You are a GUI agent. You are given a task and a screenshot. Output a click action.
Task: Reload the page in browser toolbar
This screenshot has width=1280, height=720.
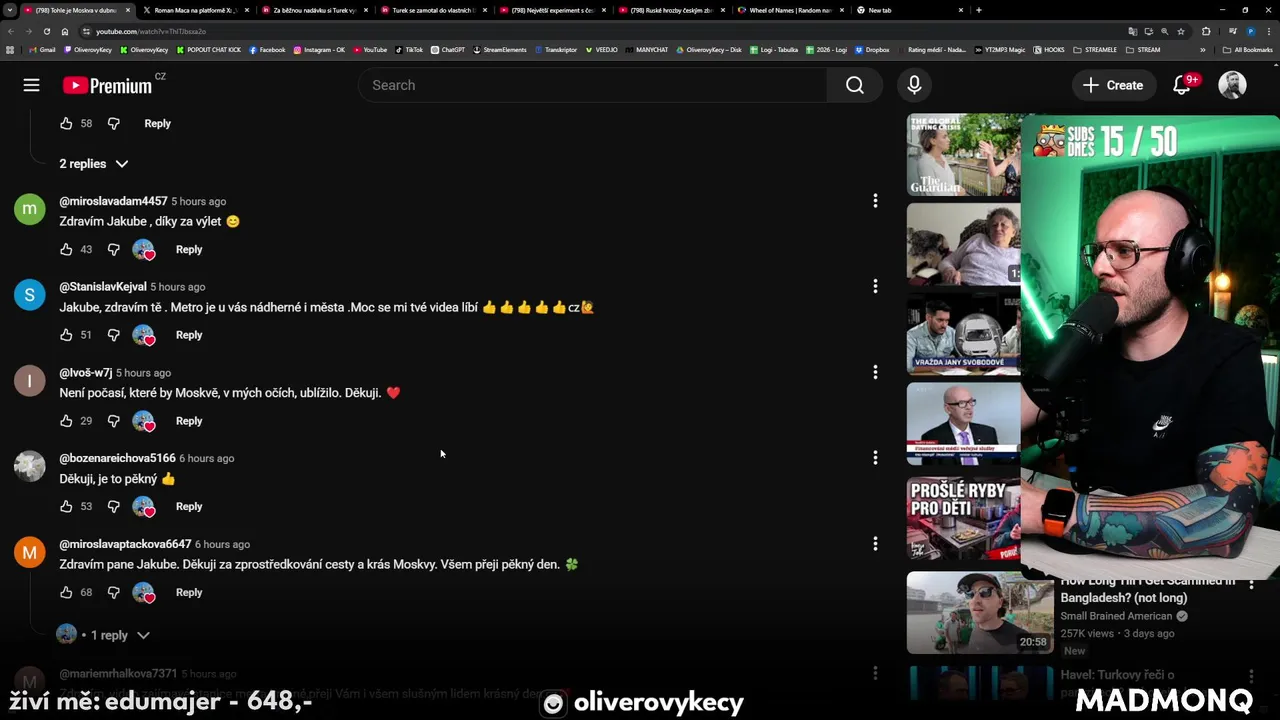point(46,31)
